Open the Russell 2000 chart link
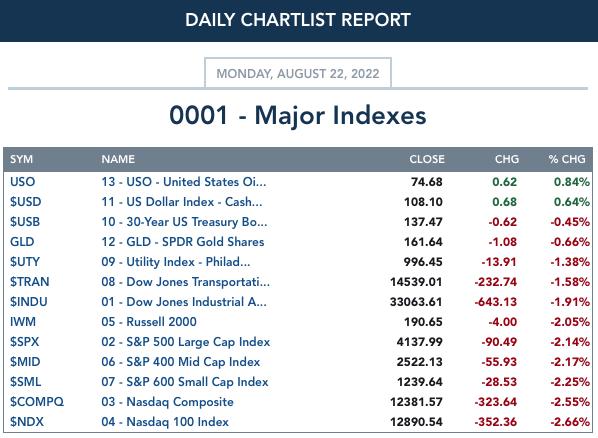Screen dimensions: 598x438 click(149, 322)
